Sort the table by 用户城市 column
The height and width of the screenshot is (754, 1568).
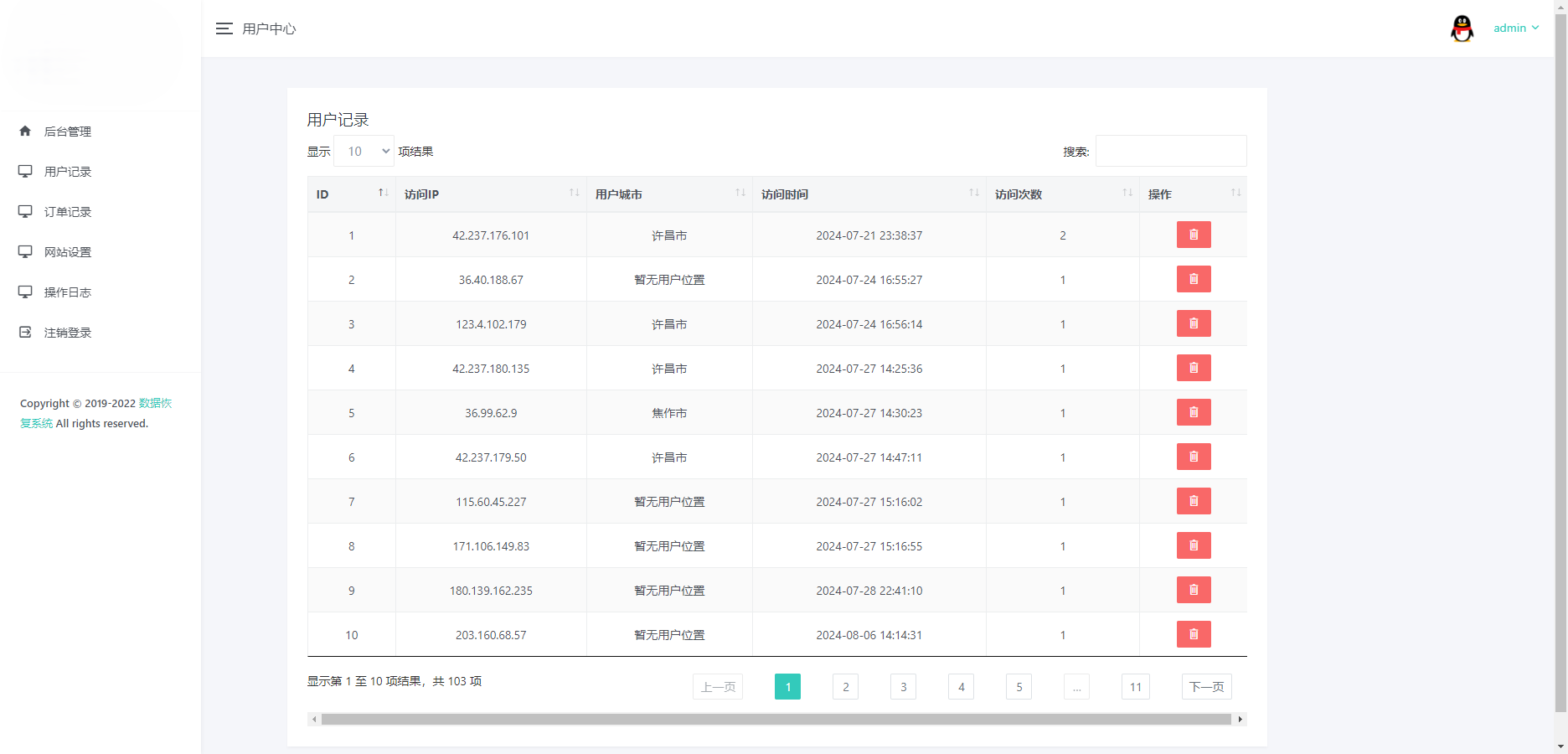coord(669,194)
